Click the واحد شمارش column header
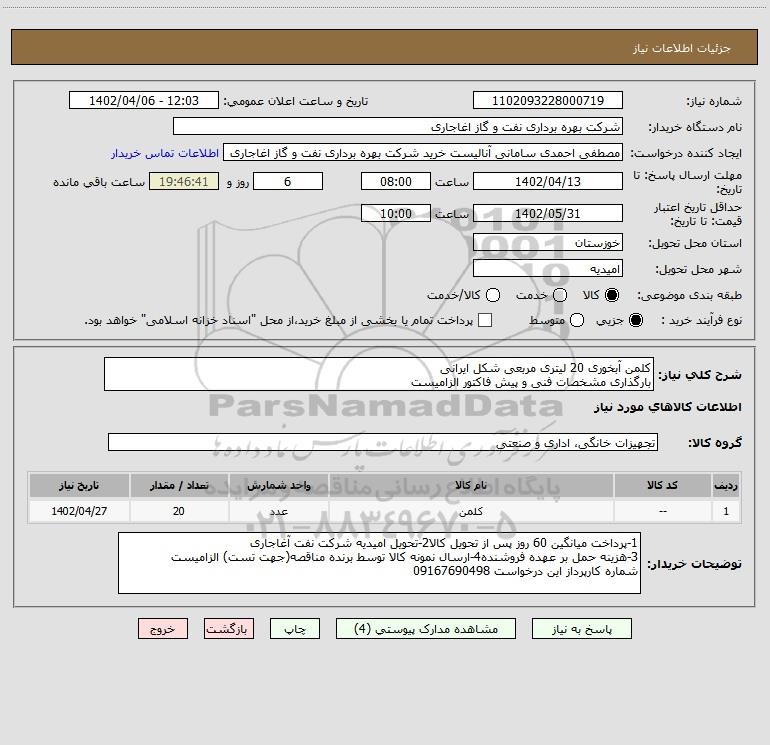 tap(278, 485)
